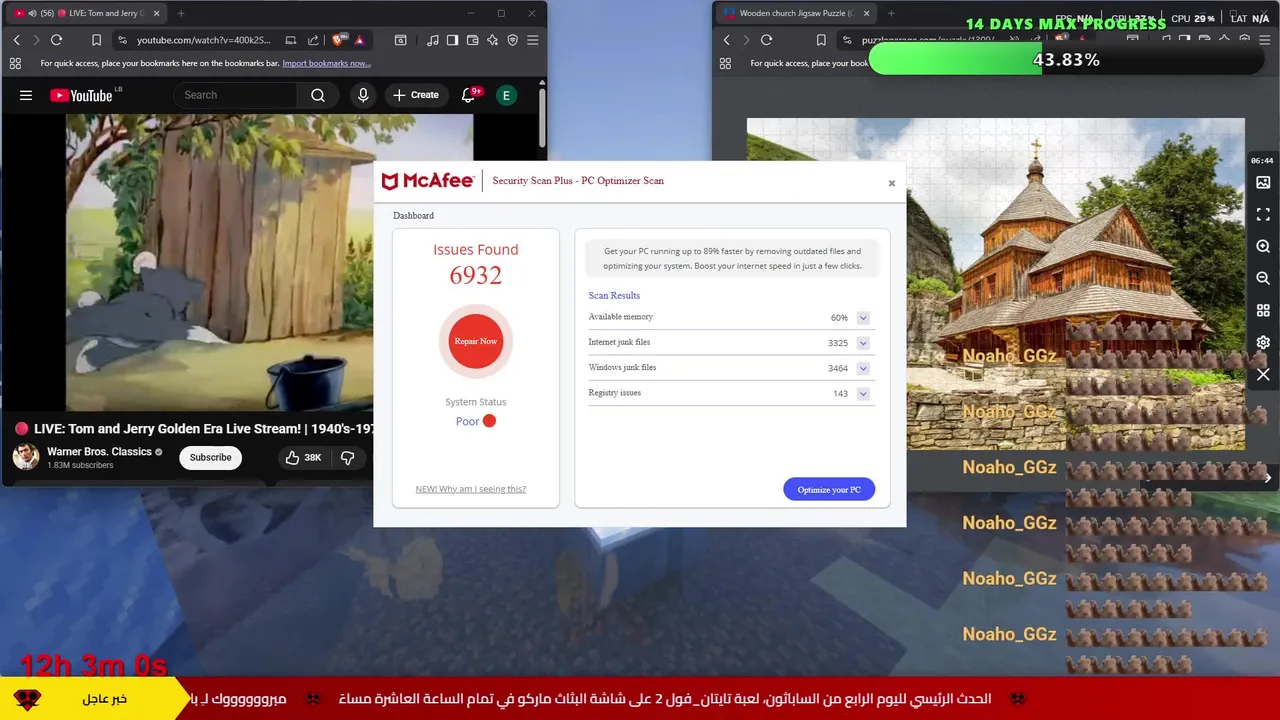Click the YouTube search magnifier button
The width and height of the screenshot is (1280, 720).
pos(318,95)
